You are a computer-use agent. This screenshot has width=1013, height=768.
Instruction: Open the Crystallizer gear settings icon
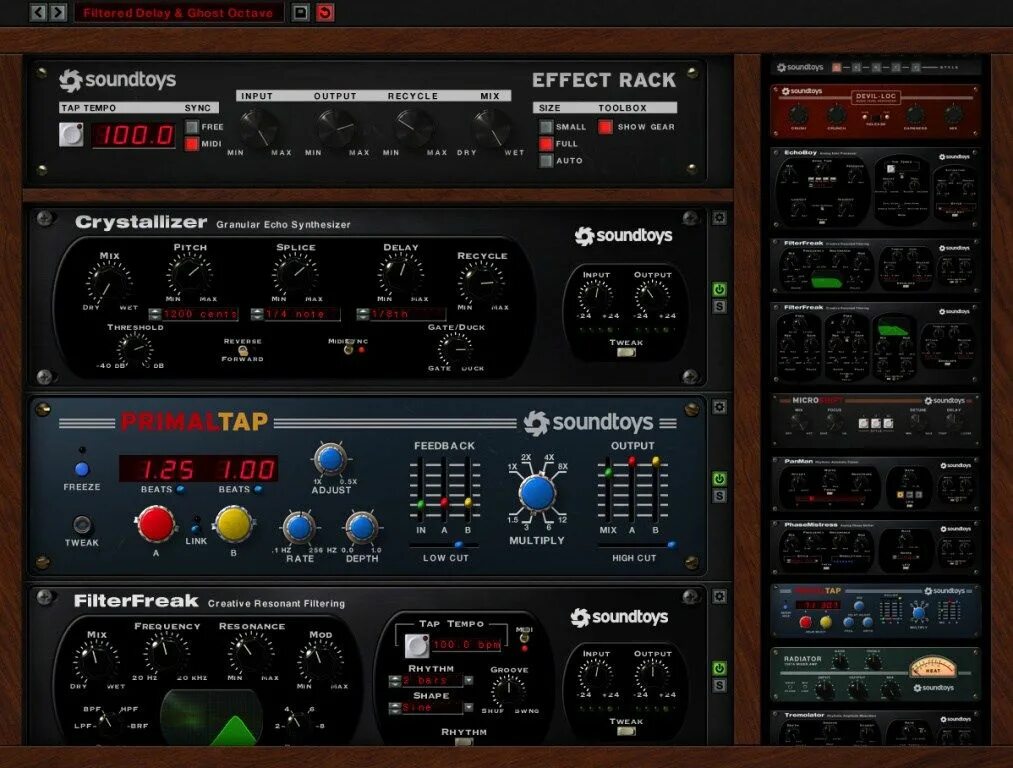pos(719,218)
